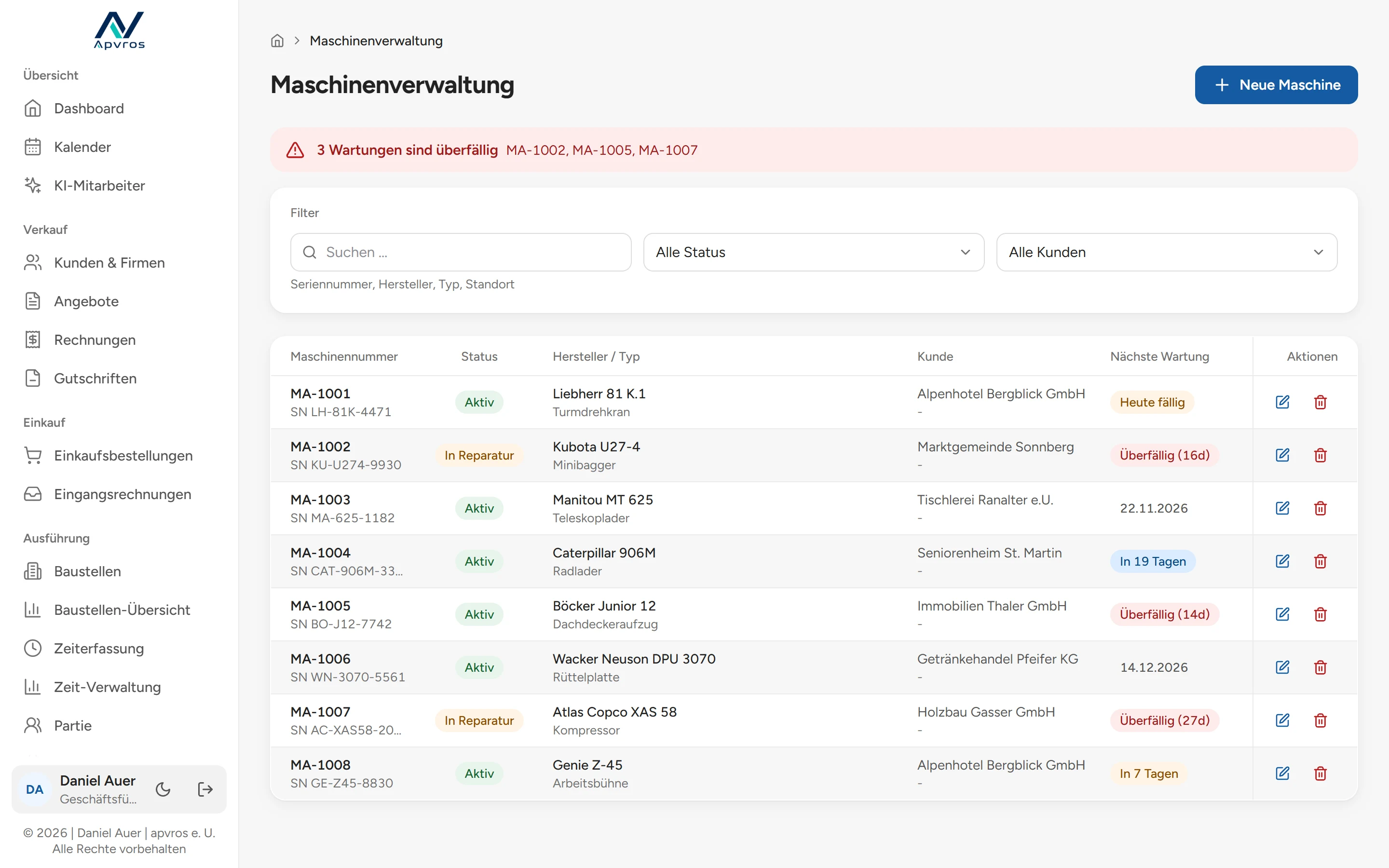
Task: Open edit icon for MA-1006
Action: coord(1282,667)
